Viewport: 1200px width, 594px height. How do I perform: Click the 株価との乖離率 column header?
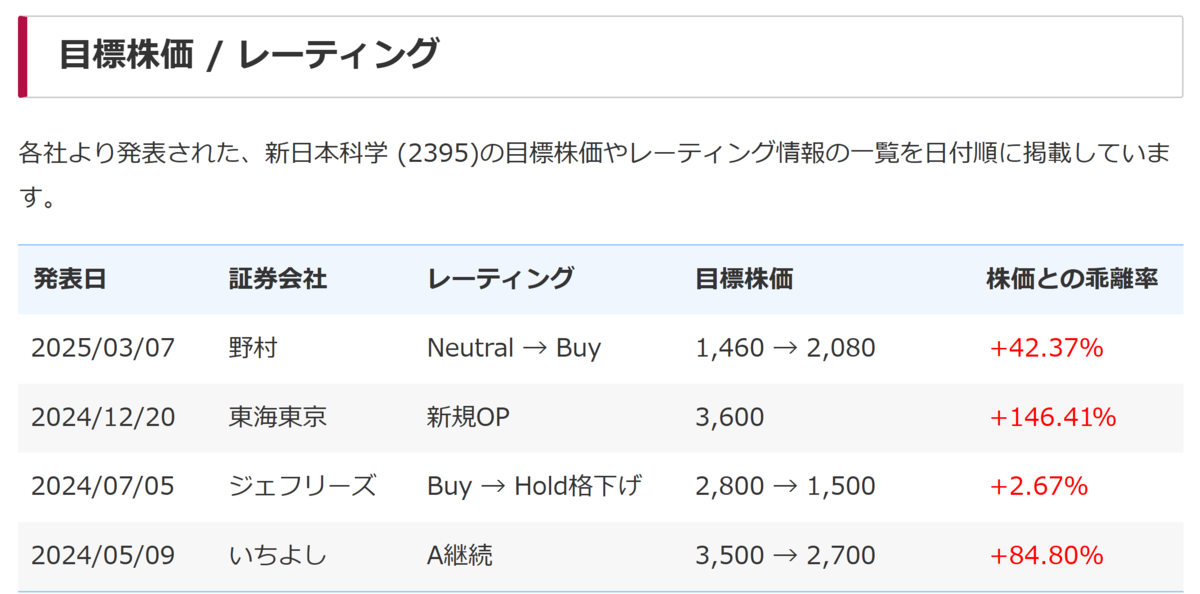pyautogui.click(x=1072, y=279)
